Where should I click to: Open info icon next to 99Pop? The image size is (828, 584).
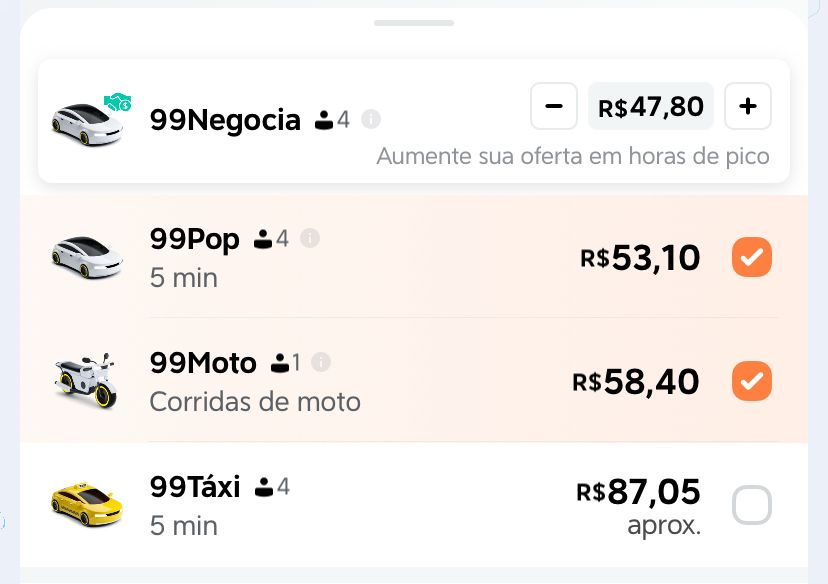tap(310, 239)
